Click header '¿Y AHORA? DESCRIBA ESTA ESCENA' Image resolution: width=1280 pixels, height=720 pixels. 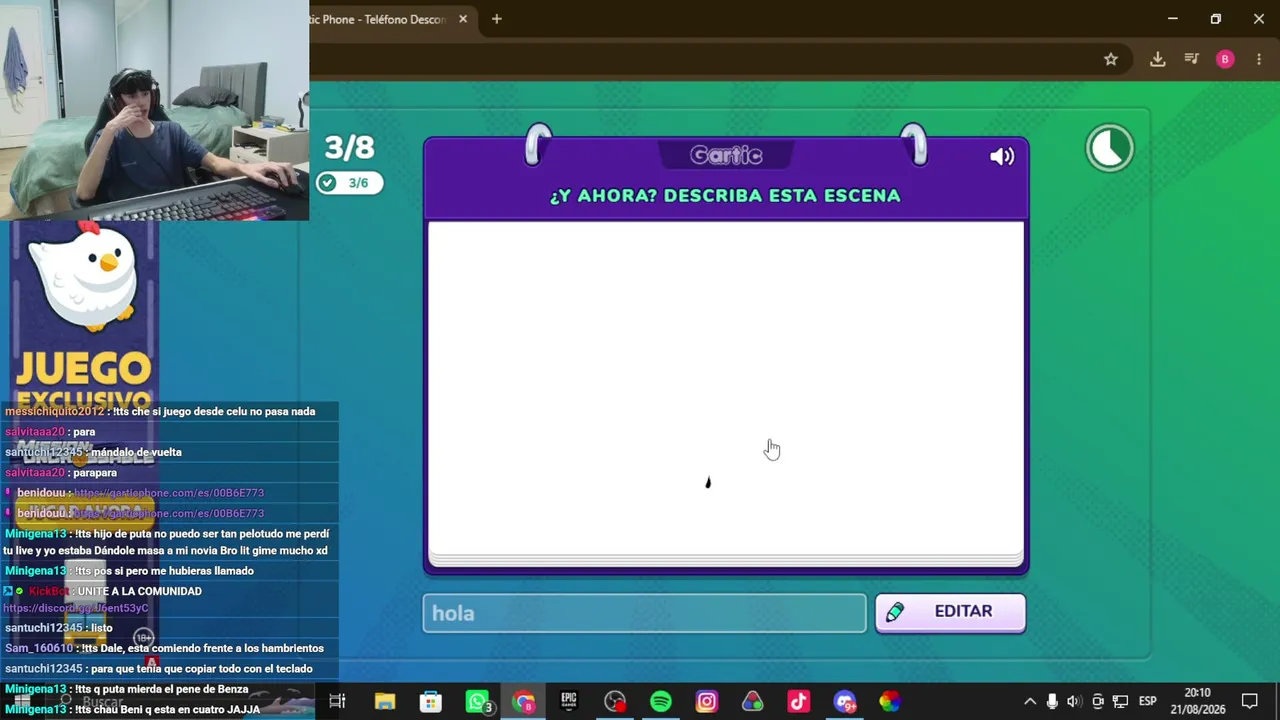725,196
